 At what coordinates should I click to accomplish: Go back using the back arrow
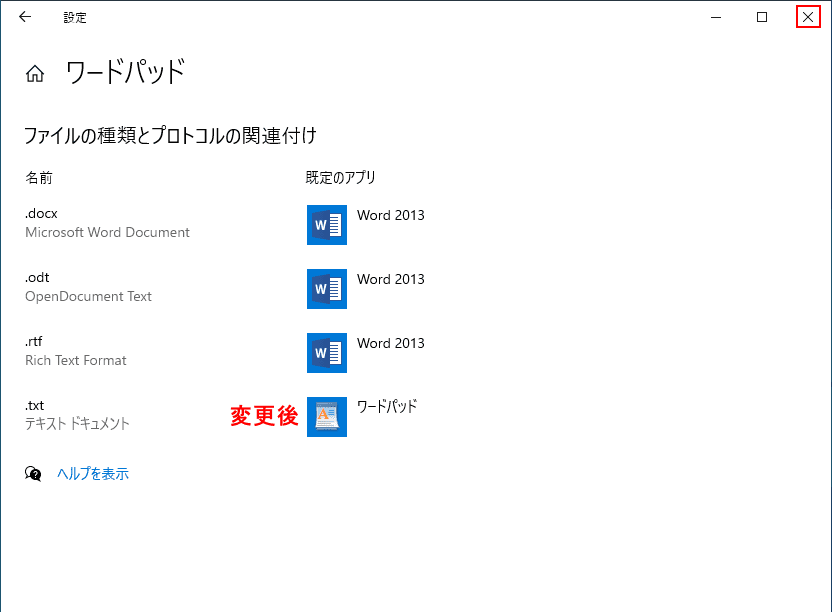tap(25, 17)
